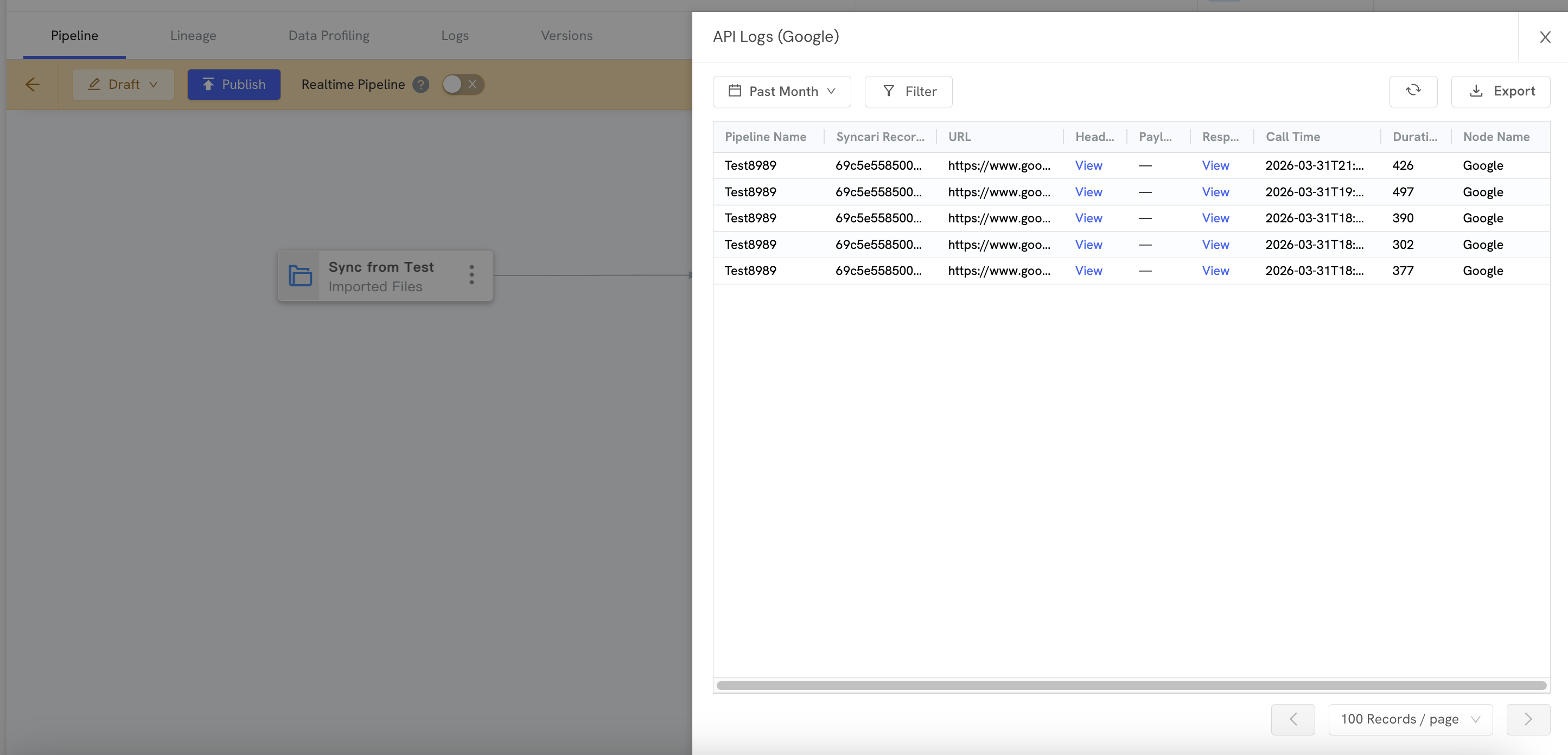
Task: View headers for the 302 duration row
Action: click(1088, 245)
